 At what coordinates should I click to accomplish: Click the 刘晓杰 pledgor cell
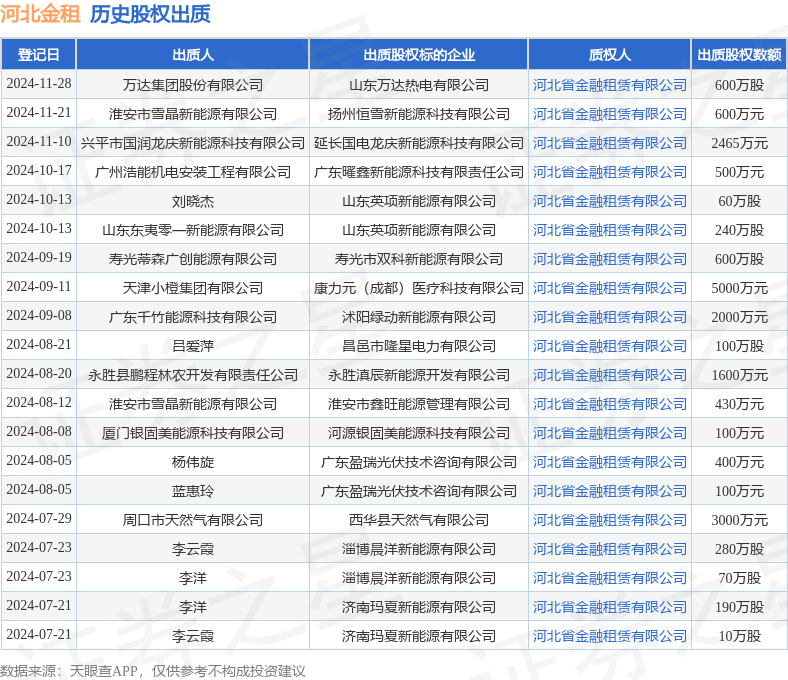[x=192, y=201]
